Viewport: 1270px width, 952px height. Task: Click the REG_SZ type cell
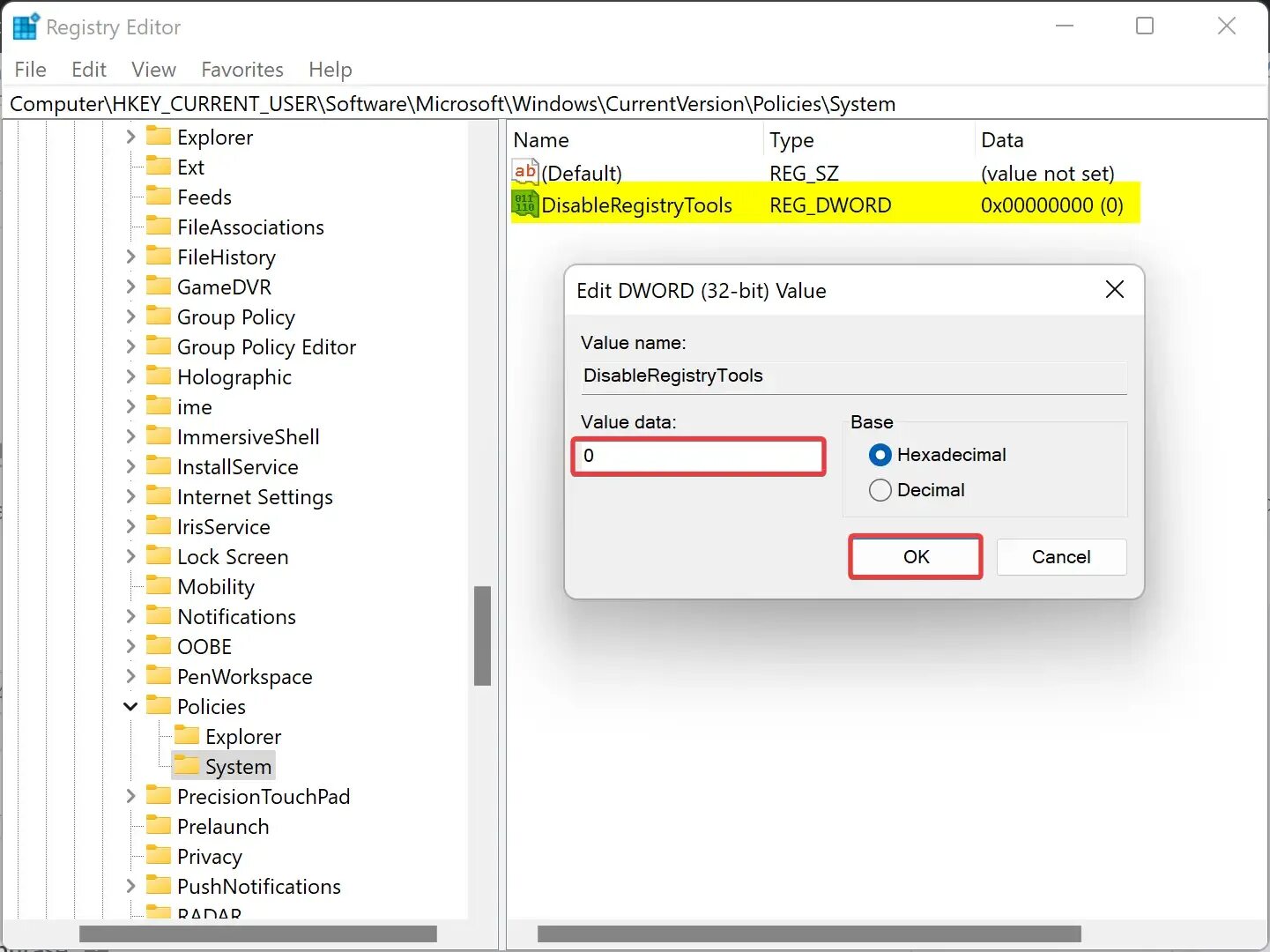[x=804, y=174]
